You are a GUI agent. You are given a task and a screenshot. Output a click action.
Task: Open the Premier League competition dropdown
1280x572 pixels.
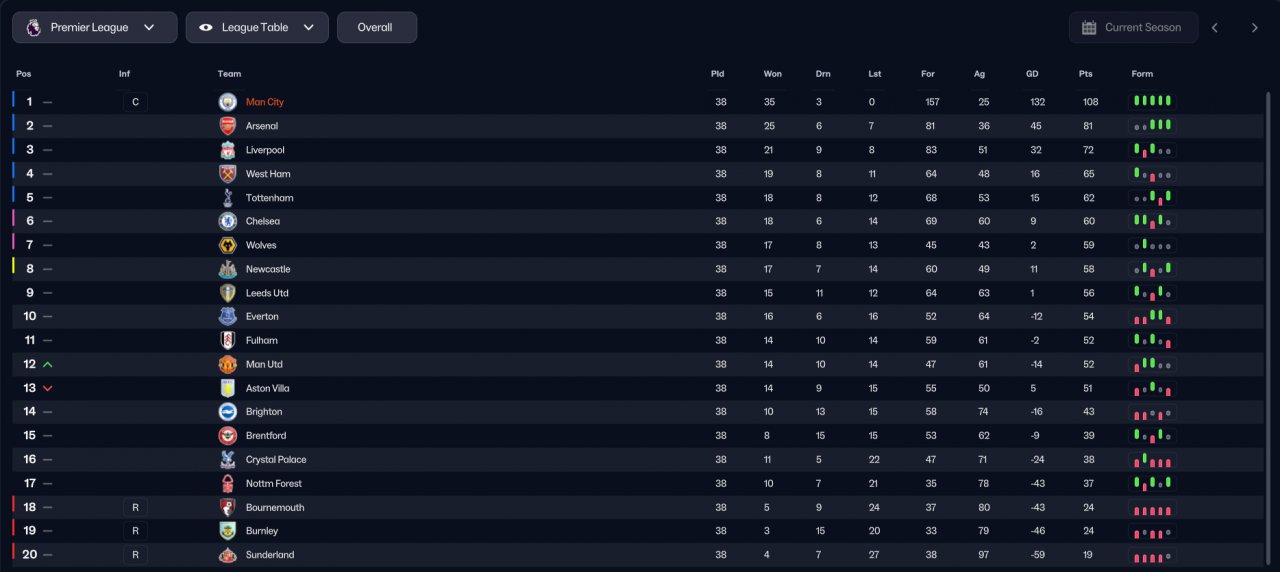coord(95,28)
